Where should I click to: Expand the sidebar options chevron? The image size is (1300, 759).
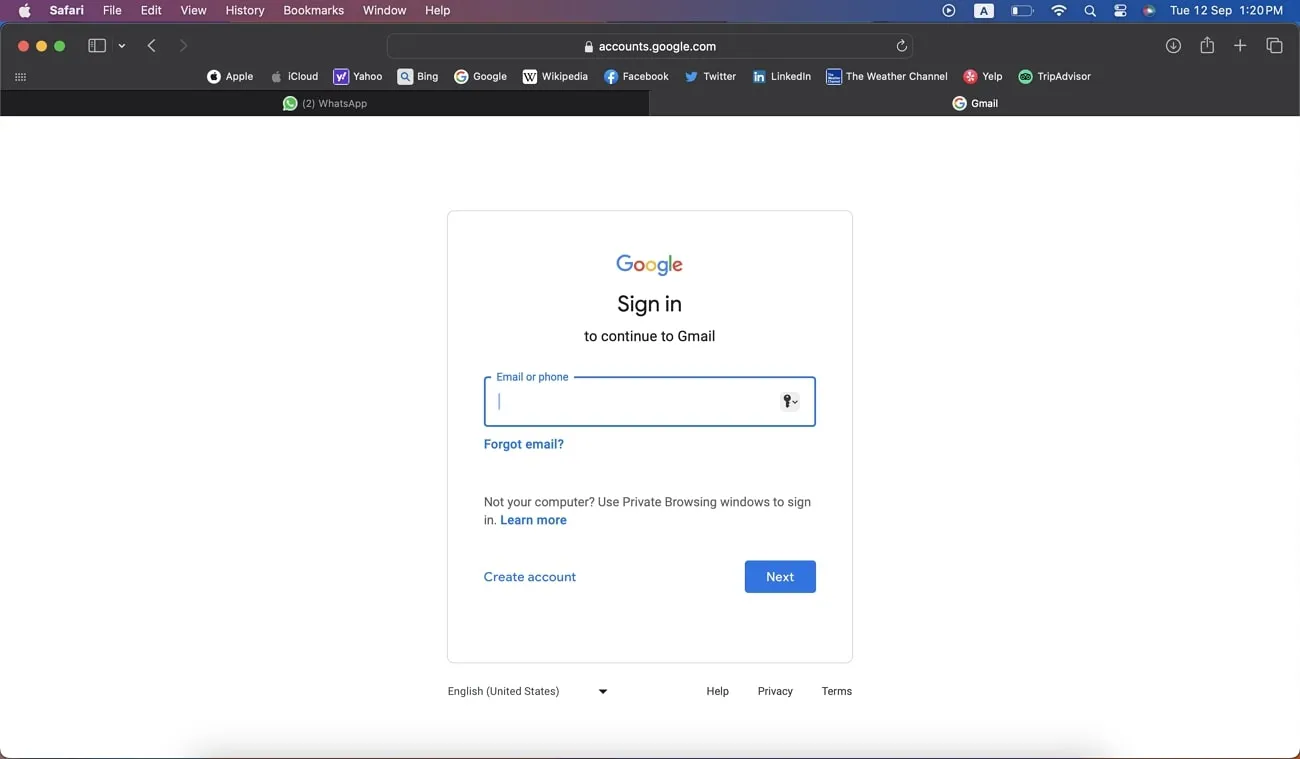coord(122,45)
